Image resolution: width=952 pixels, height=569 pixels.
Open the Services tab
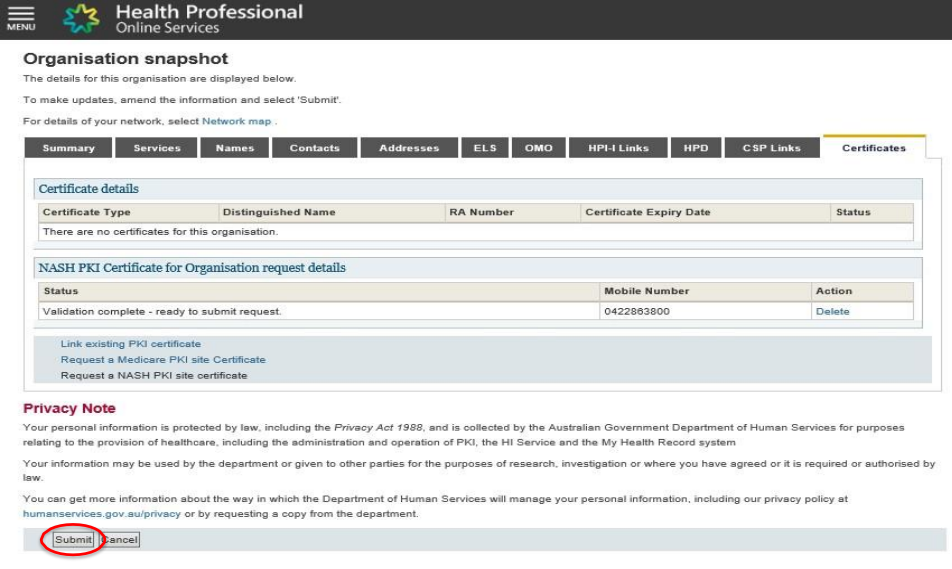coord(157,148)
